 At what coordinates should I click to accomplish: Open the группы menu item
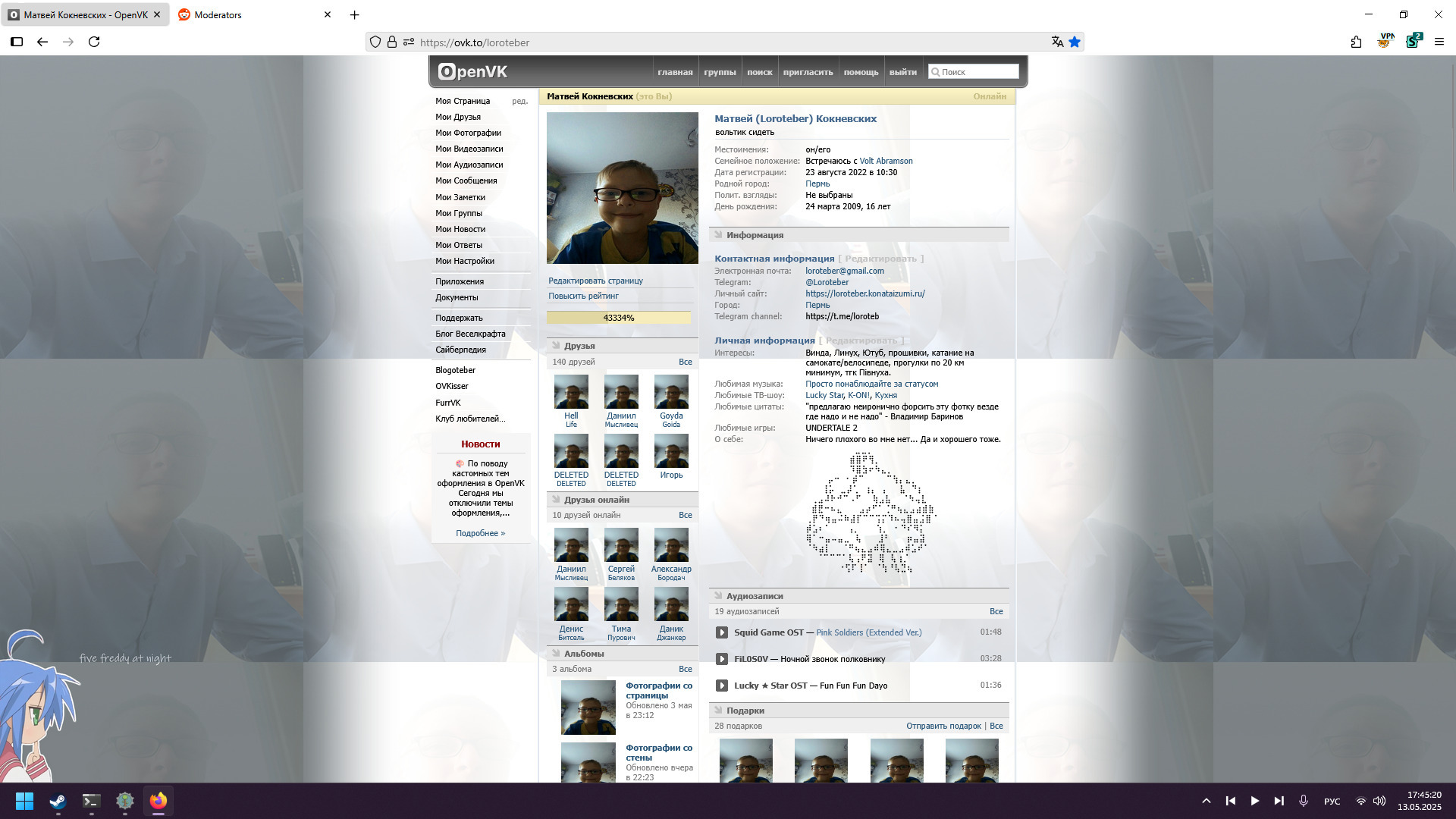pyautogui.click(x=720, y=73)
